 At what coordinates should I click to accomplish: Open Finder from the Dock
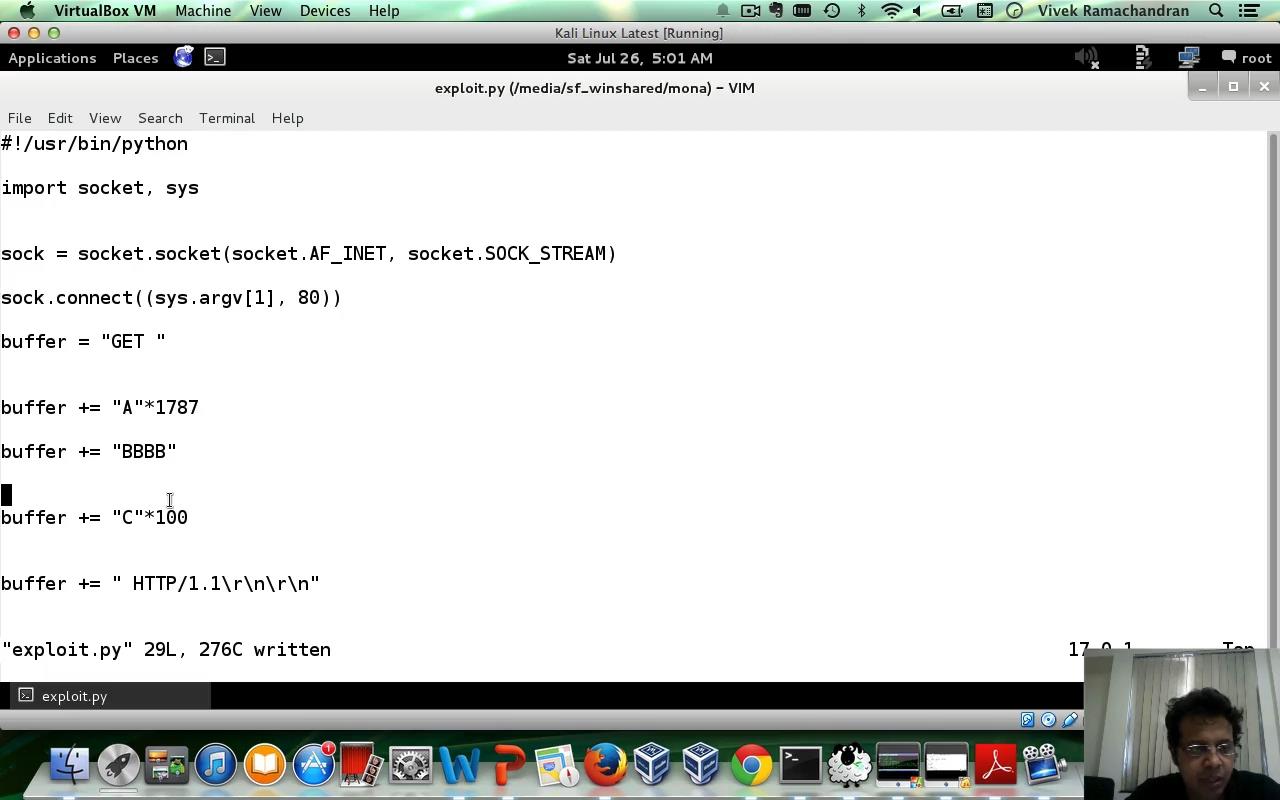pos(69,766)
